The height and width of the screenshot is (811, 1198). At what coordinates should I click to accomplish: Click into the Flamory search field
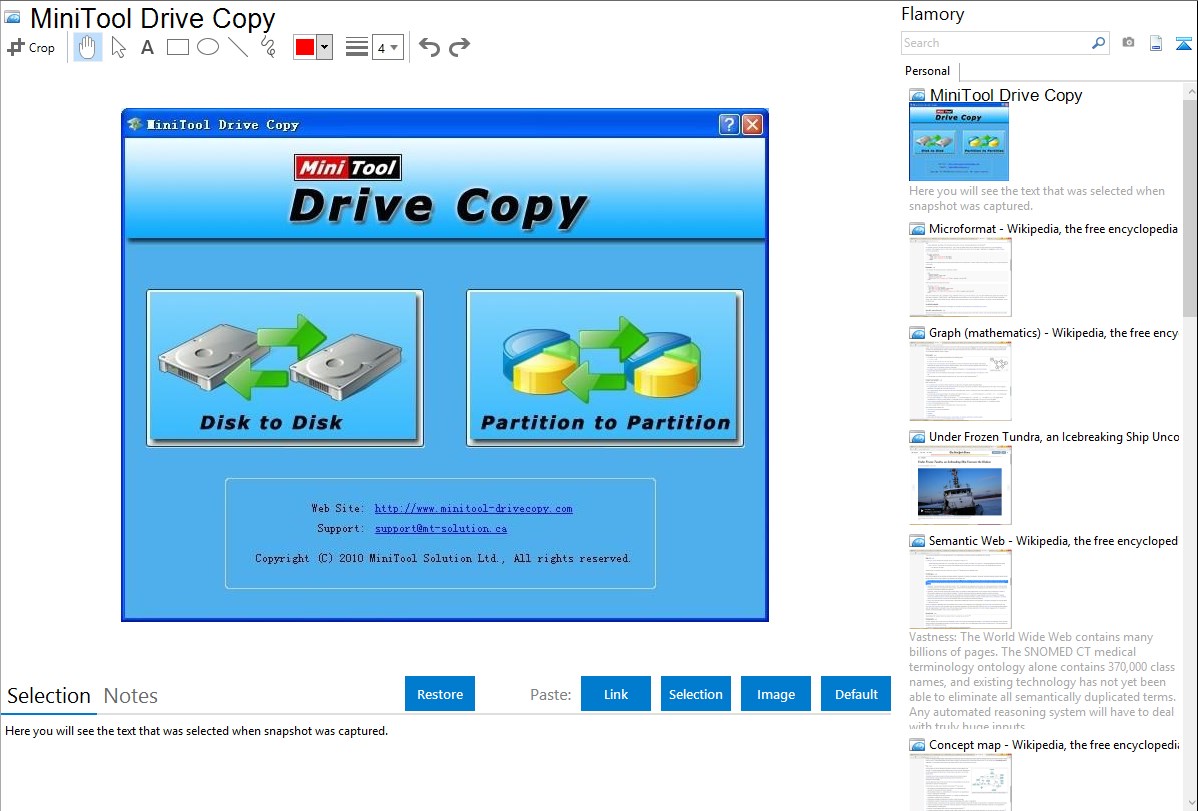[x=995, y=43]
